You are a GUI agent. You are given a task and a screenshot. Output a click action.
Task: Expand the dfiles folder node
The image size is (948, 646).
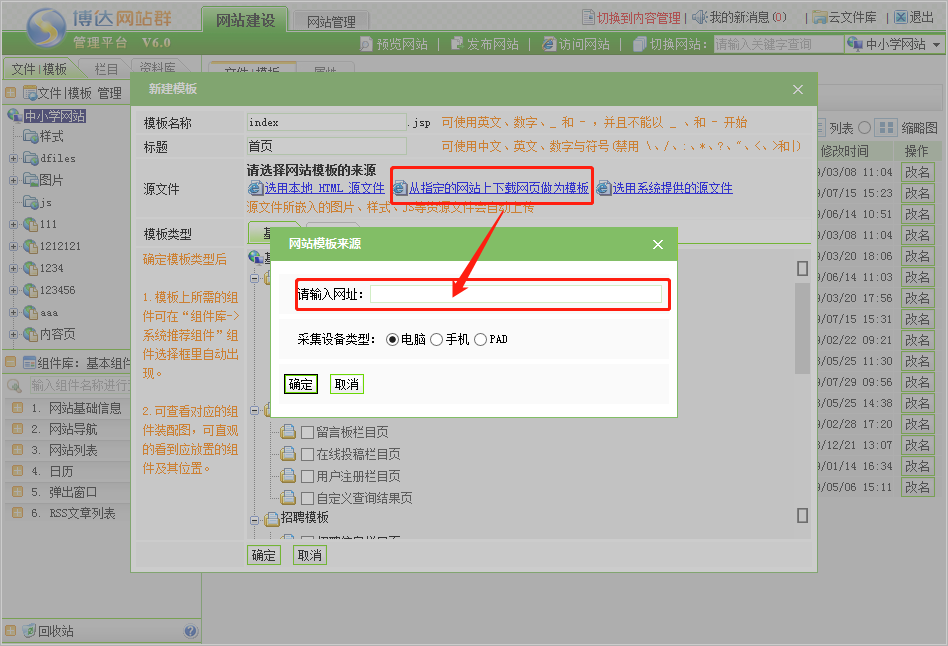13,158
